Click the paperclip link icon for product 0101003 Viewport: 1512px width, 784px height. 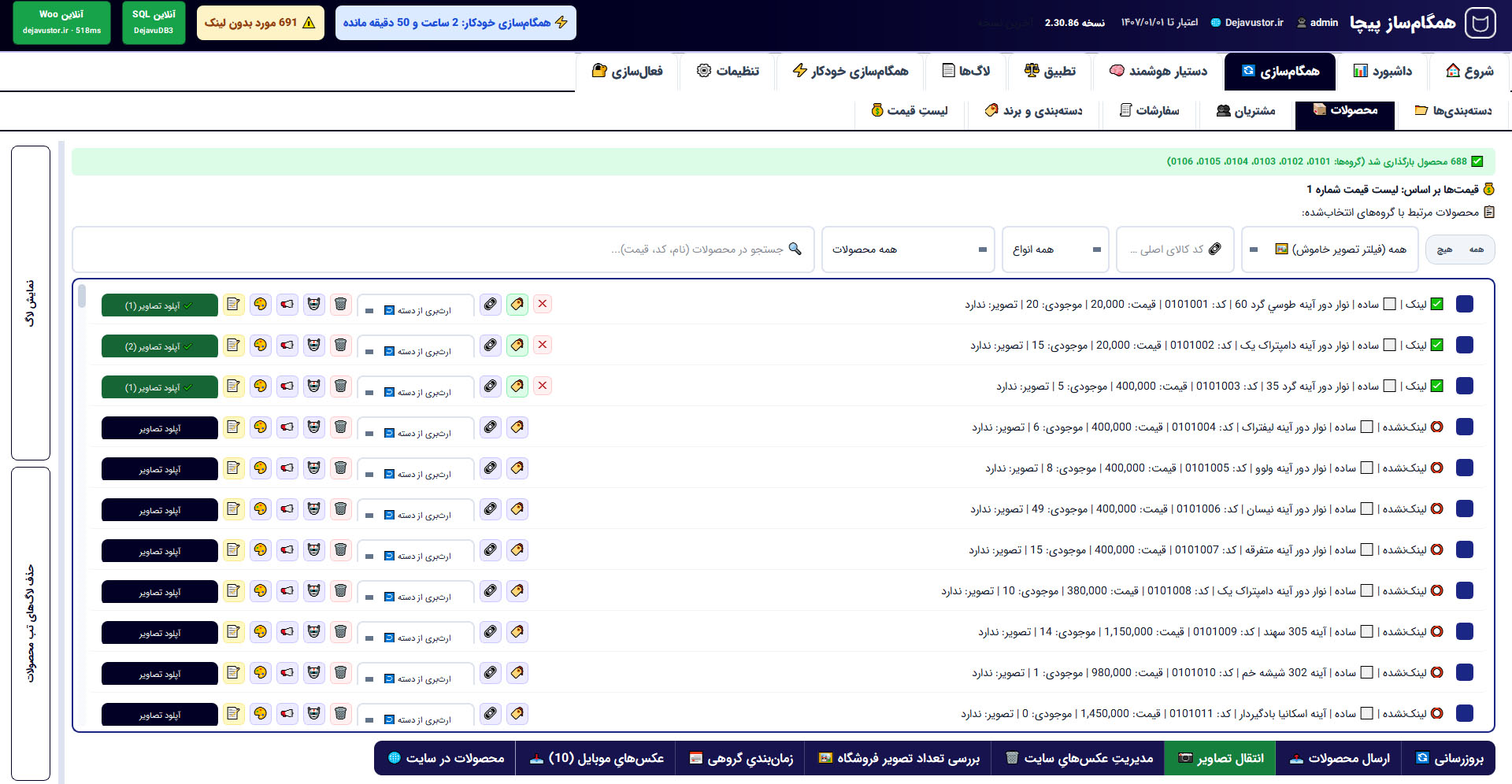point(491,386)
